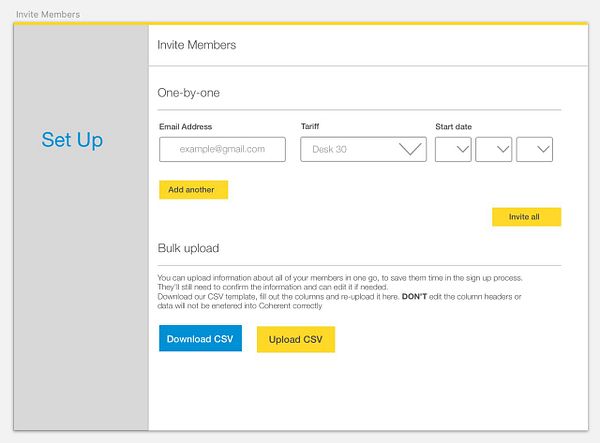This screenshot has height=443, width=600.
Task: Click the Email Address input field
Action: click(222, 149)
